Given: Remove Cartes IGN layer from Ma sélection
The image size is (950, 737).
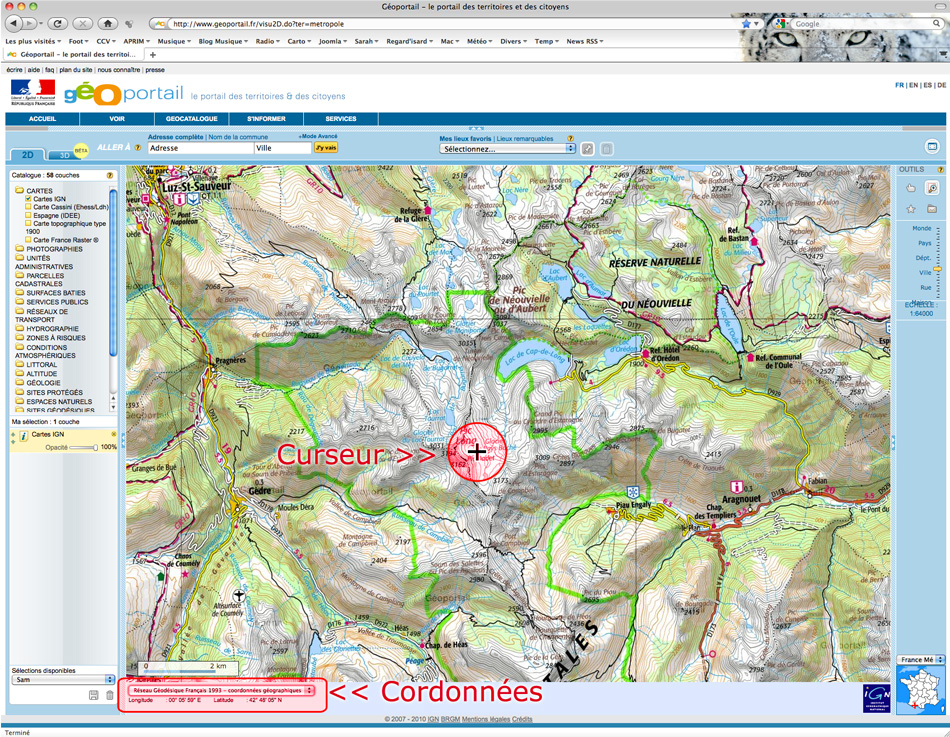Looking at the screenshot, I should tap(113, 435).
